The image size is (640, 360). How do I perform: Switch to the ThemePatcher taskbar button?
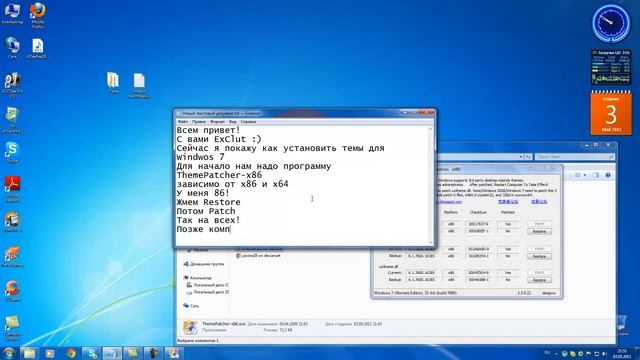click(x=174, y=353)
